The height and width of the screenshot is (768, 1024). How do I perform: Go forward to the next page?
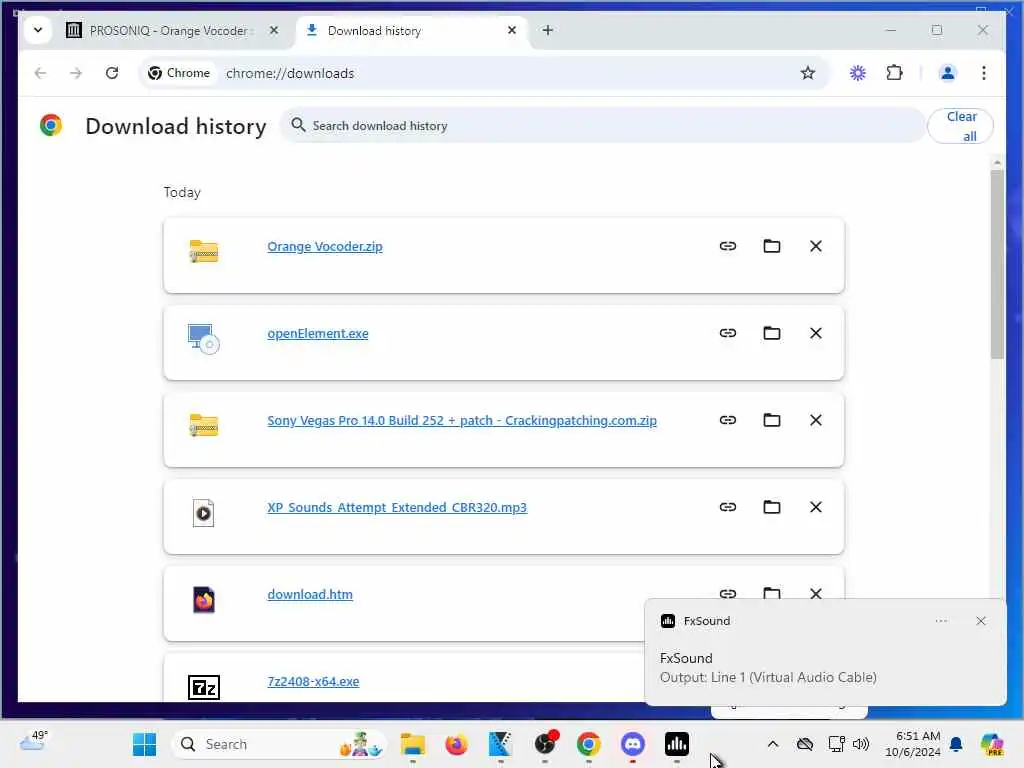[x=76, y=73]
